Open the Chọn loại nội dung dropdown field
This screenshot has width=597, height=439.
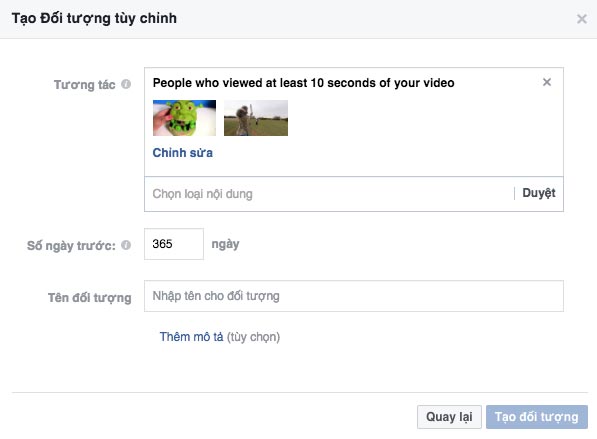pyautogui.click(x=329, y=194)
